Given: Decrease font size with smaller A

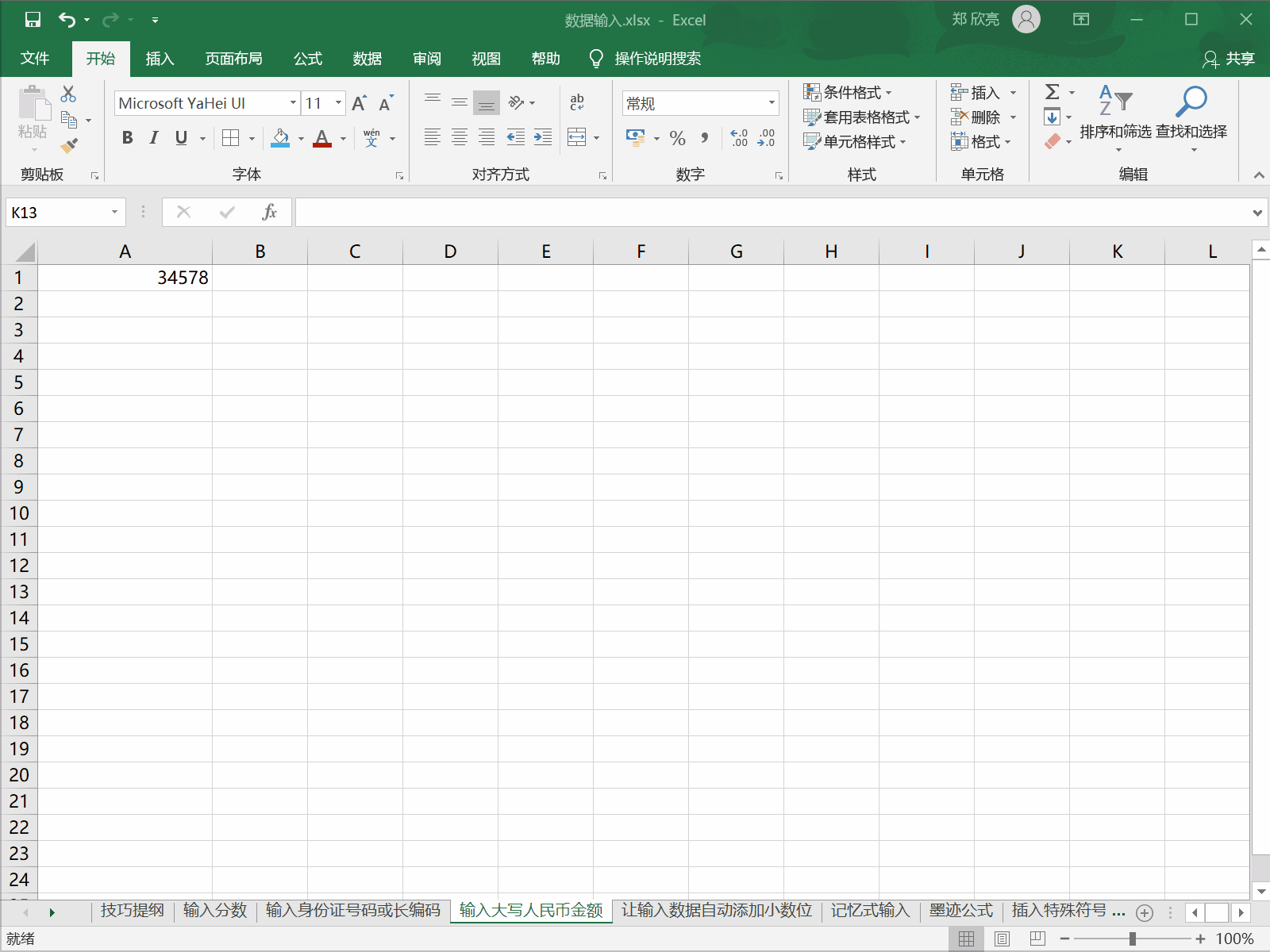Looking at the screenshot, I should point(386,103).
